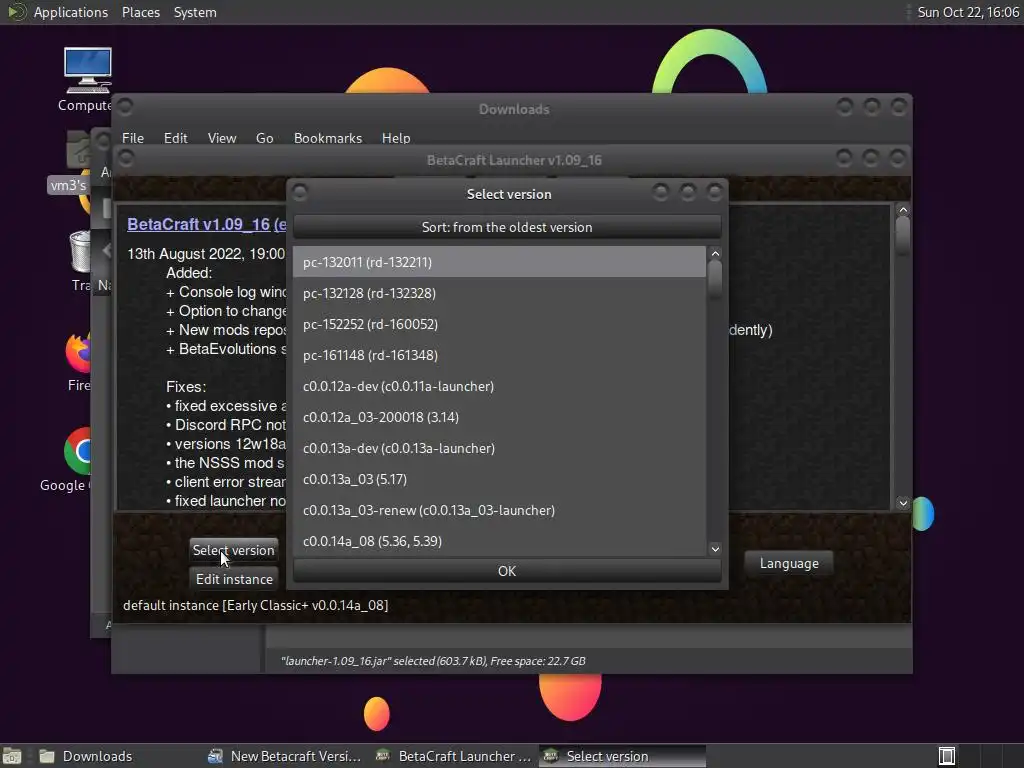Click the show desktop icon in taskbar
1024x768 pixels.
12,756
